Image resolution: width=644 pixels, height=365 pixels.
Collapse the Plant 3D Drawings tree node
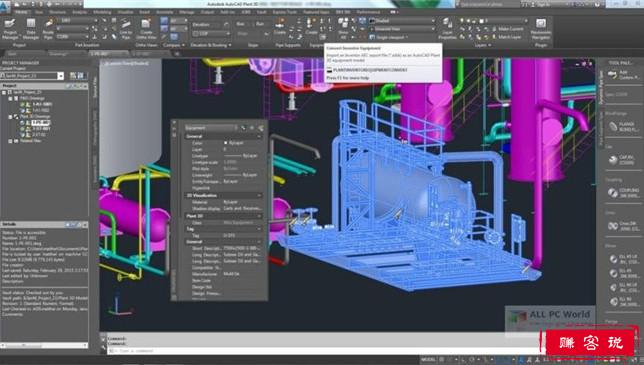11,117
